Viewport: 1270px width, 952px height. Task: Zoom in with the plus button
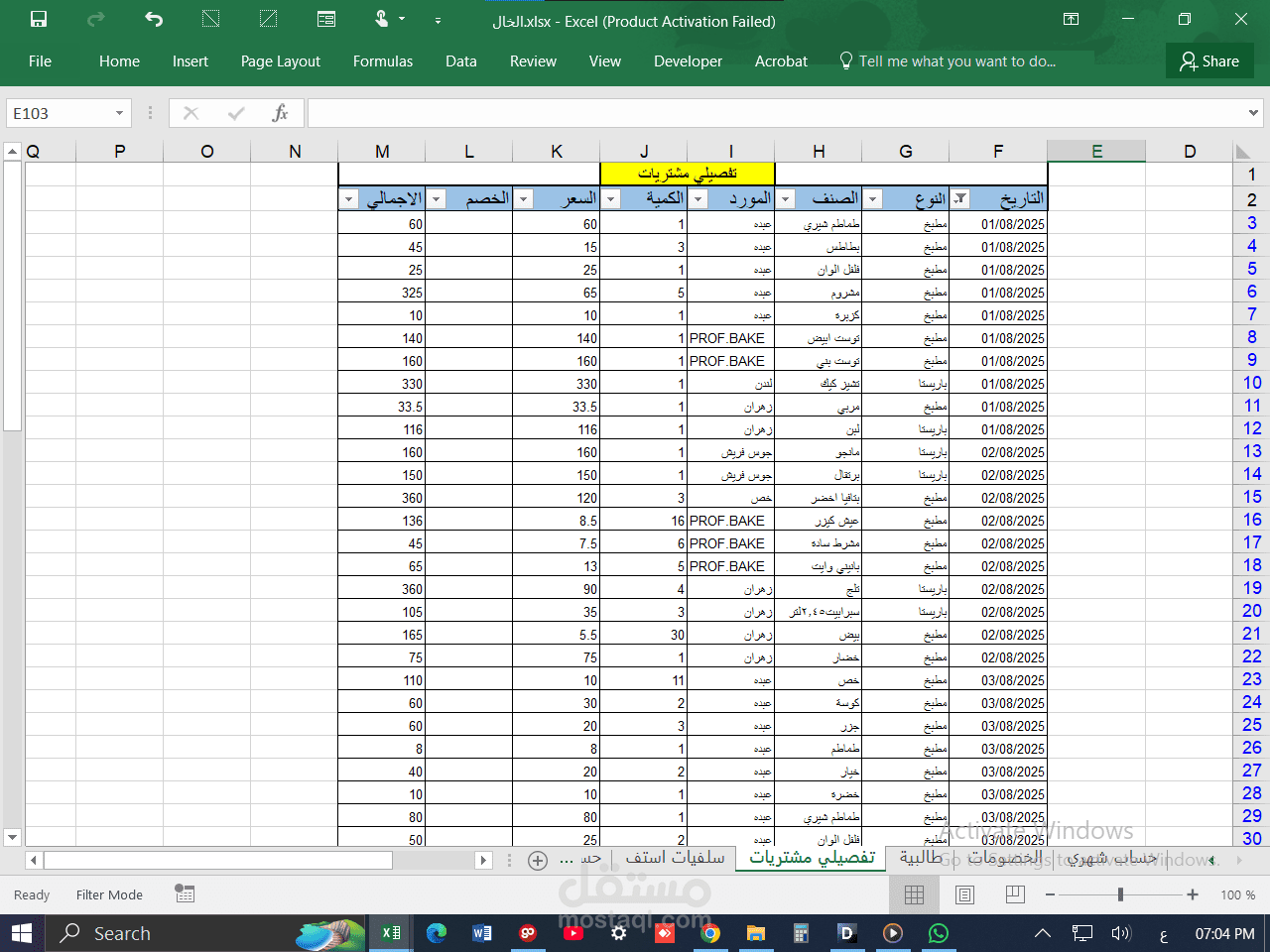1193,894
